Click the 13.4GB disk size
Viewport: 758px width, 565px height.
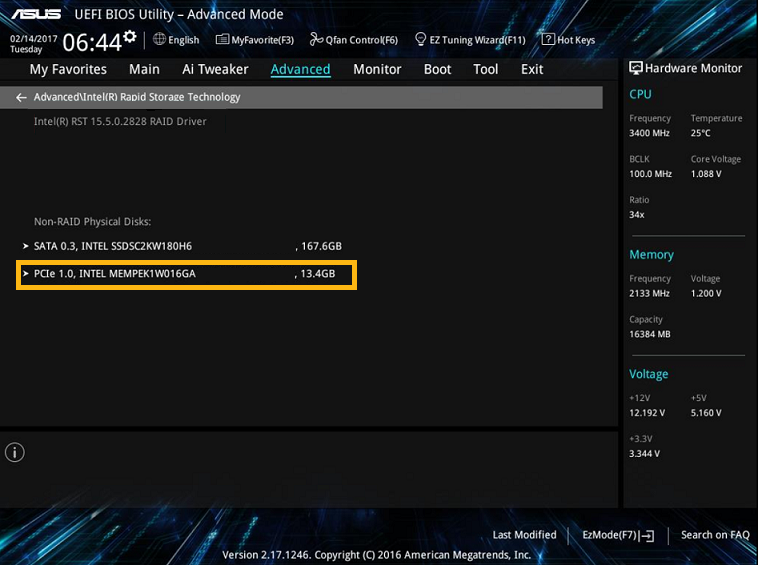click(318, 274)
